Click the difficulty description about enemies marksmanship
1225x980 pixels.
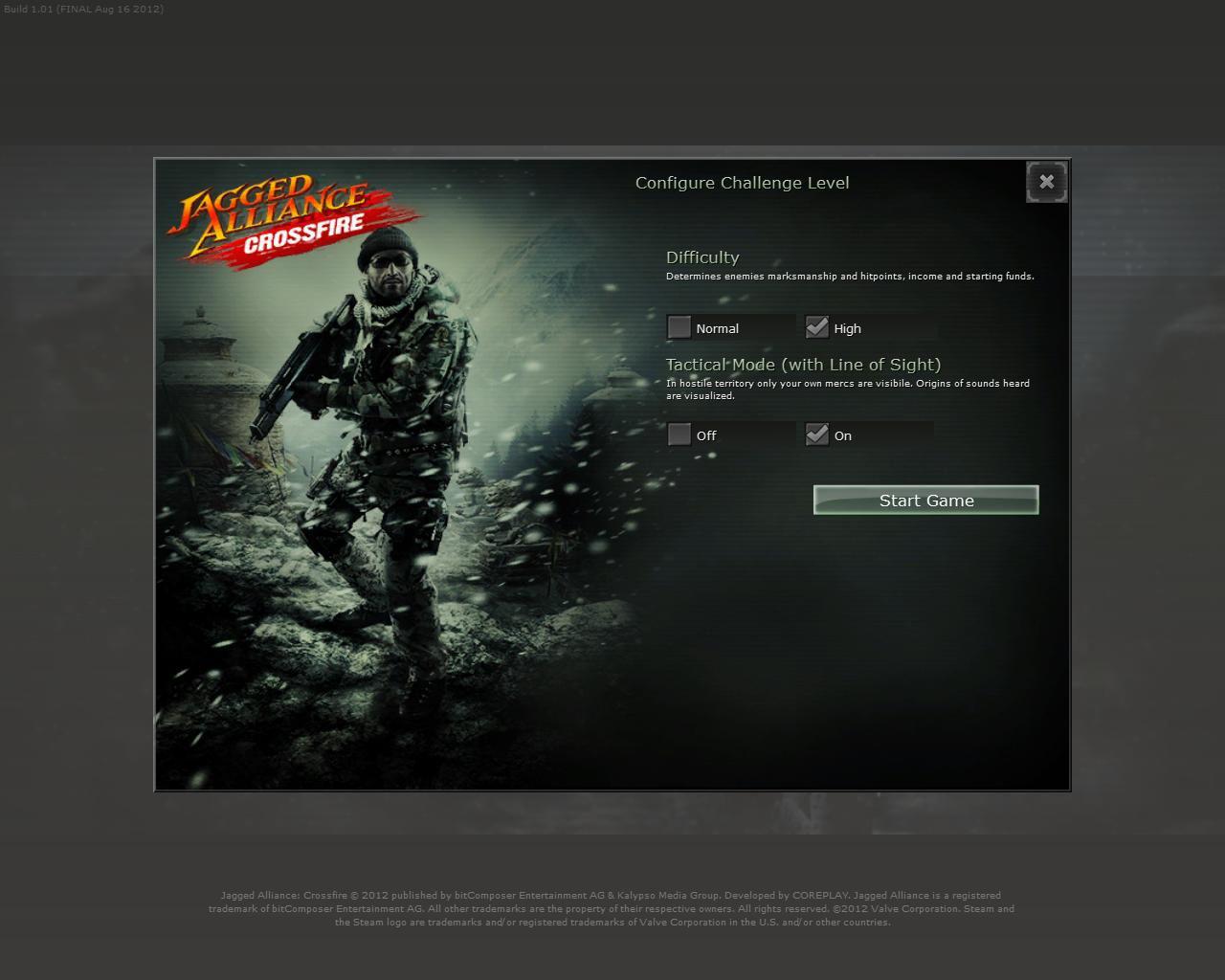[850, 277]
